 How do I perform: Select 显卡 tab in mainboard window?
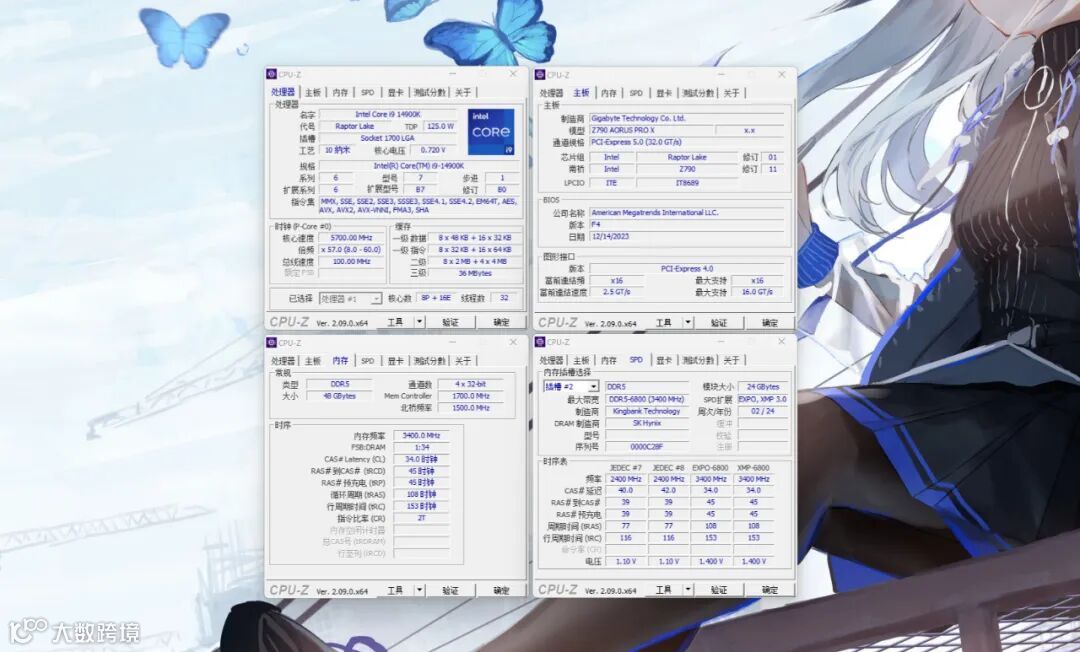pos(663,93)
